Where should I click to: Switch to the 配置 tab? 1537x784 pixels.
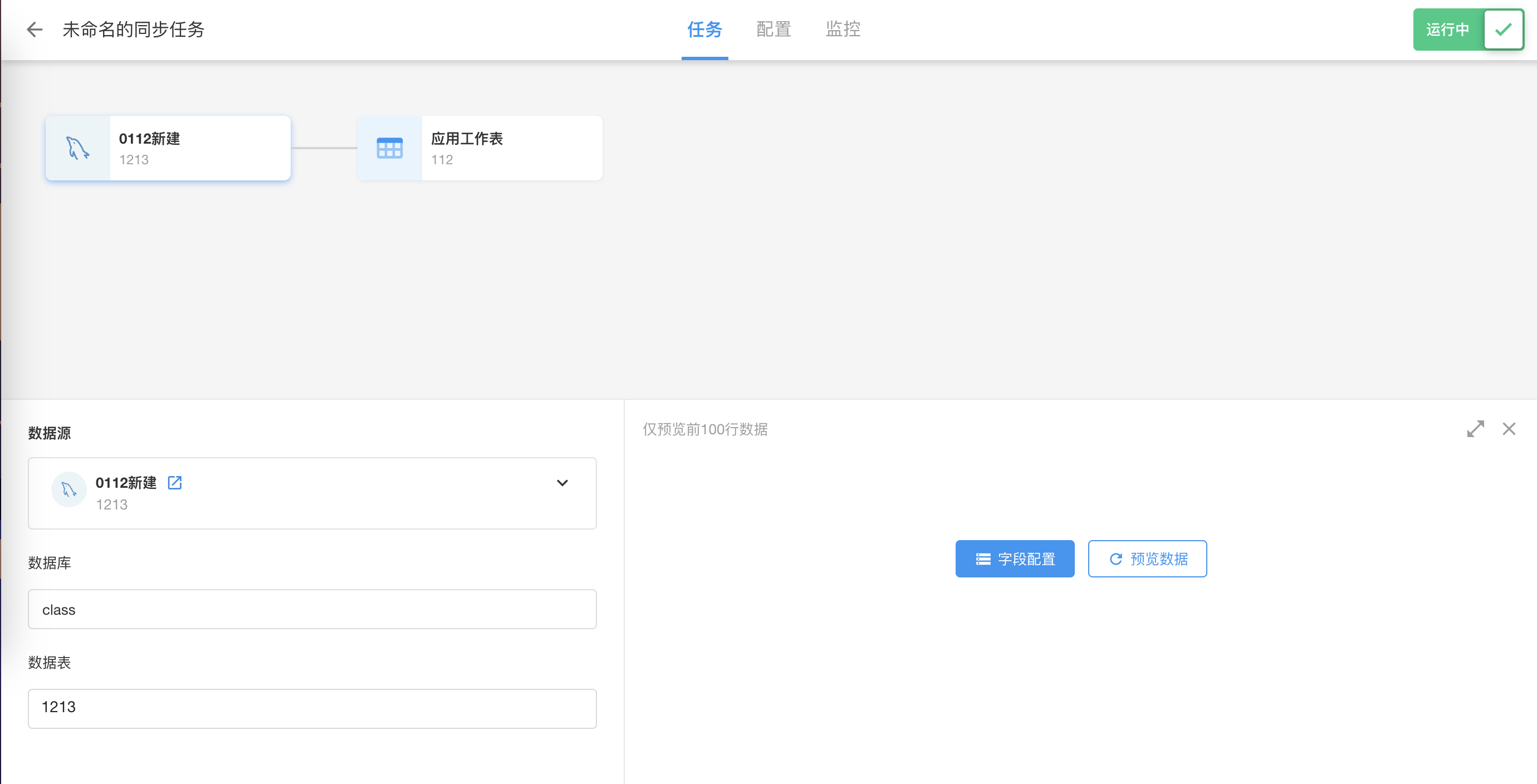click(774, 30)
